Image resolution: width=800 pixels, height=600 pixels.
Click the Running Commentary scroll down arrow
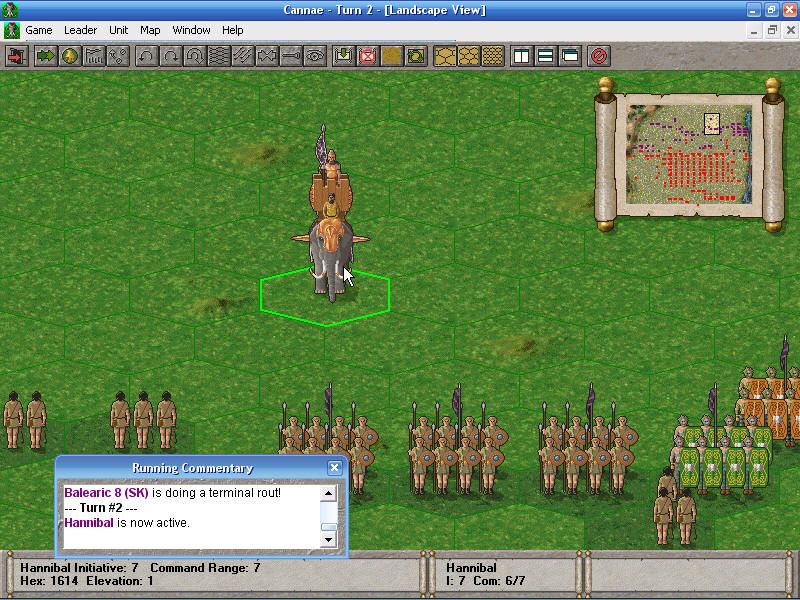tap(328, 540)
